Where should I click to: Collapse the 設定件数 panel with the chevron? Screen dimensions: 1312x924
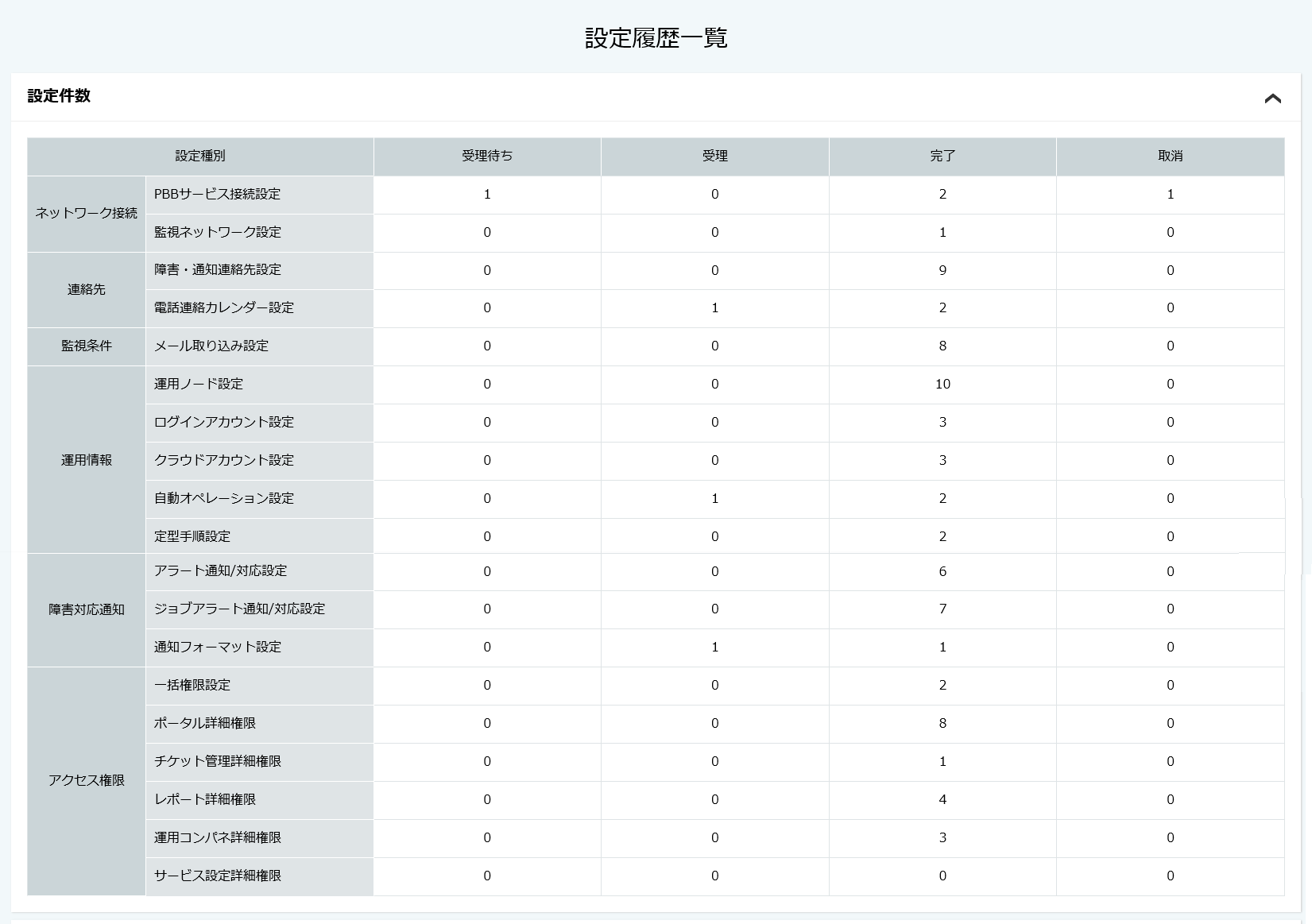pyautogui.click(x=1272, y=98)
